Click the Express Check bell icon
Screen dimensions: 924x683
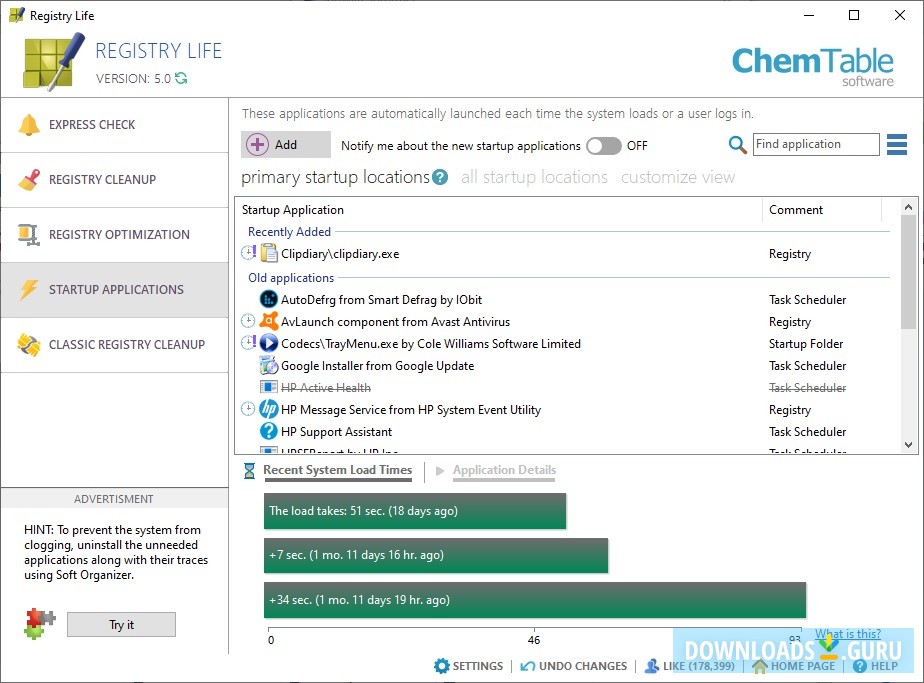29,124
